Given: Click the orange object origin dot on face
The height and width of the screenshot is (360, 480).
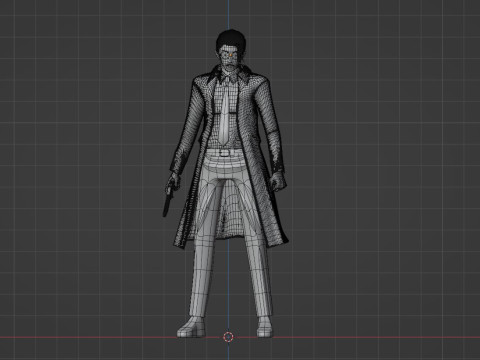Looking at the screenshot, I should (x=231, y=54).
